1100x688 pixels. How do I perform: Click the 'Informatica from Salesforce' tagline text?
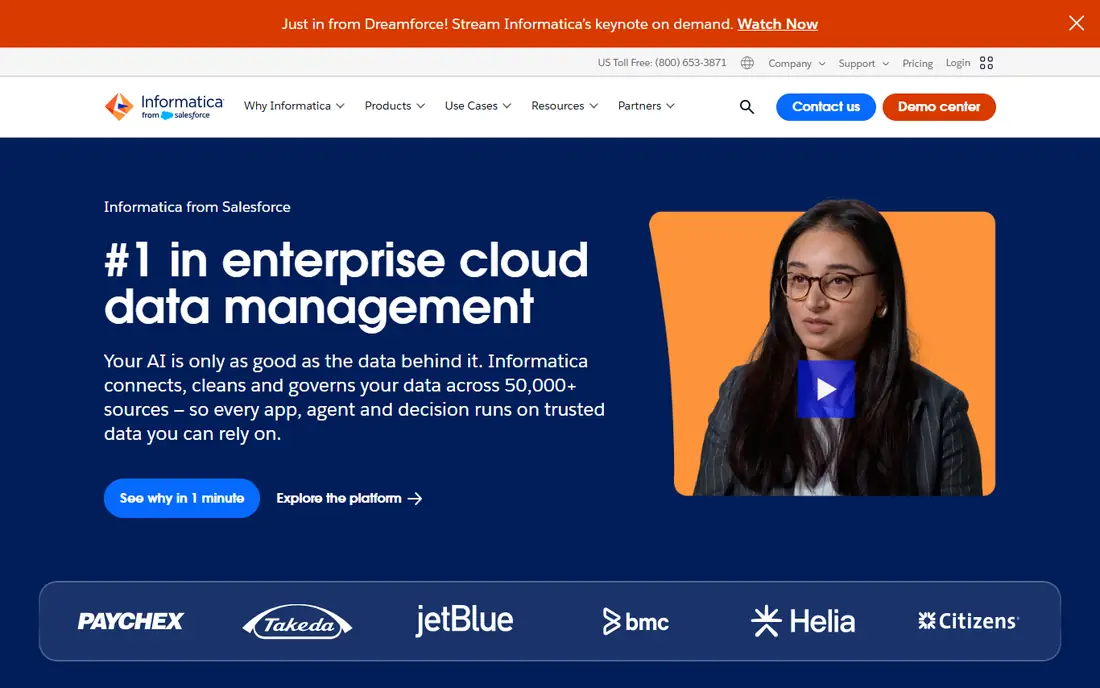(x=197, y=207)
